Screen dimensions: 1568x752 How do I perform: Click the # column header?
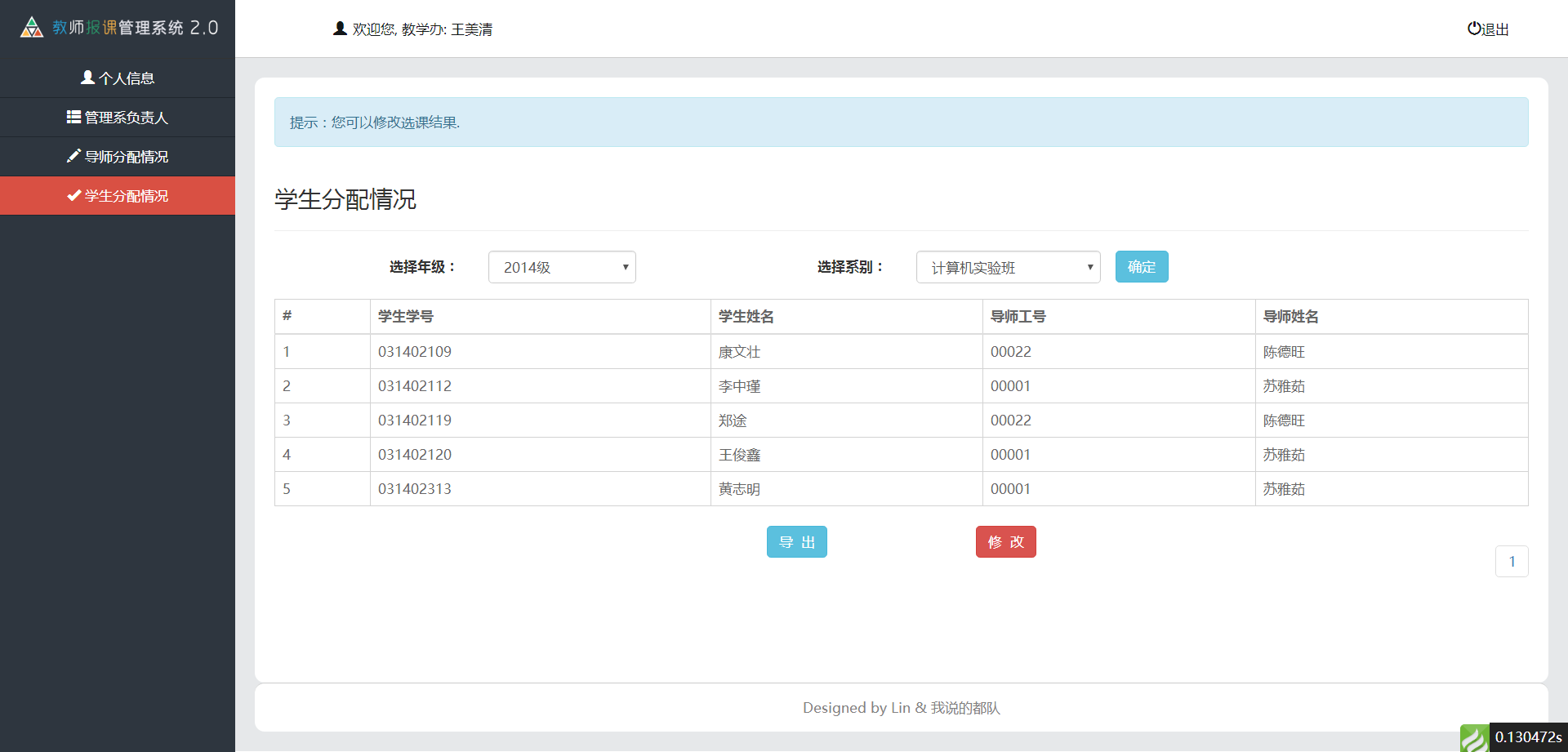[287, 316]
